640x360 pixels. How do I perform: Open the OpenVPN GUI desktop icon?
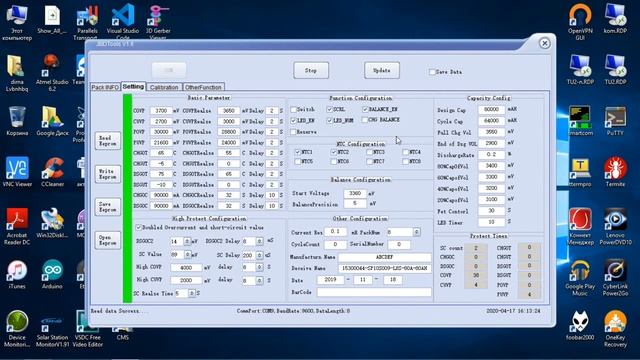coord(580,21)
